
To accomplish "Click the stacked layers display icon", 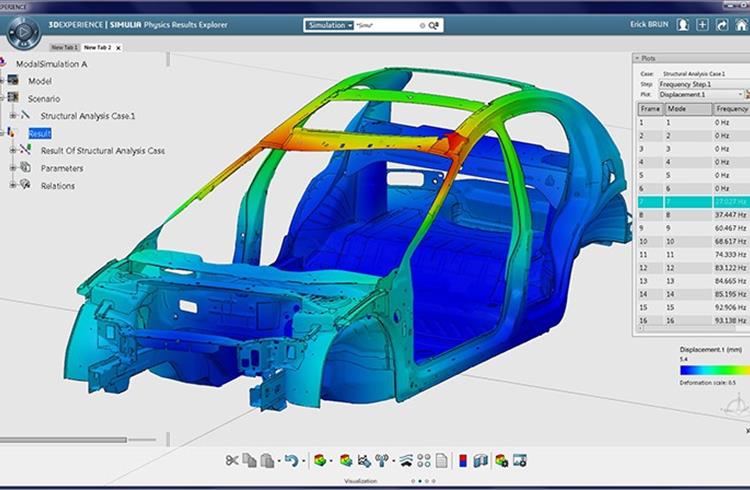I will coord(406,460).
